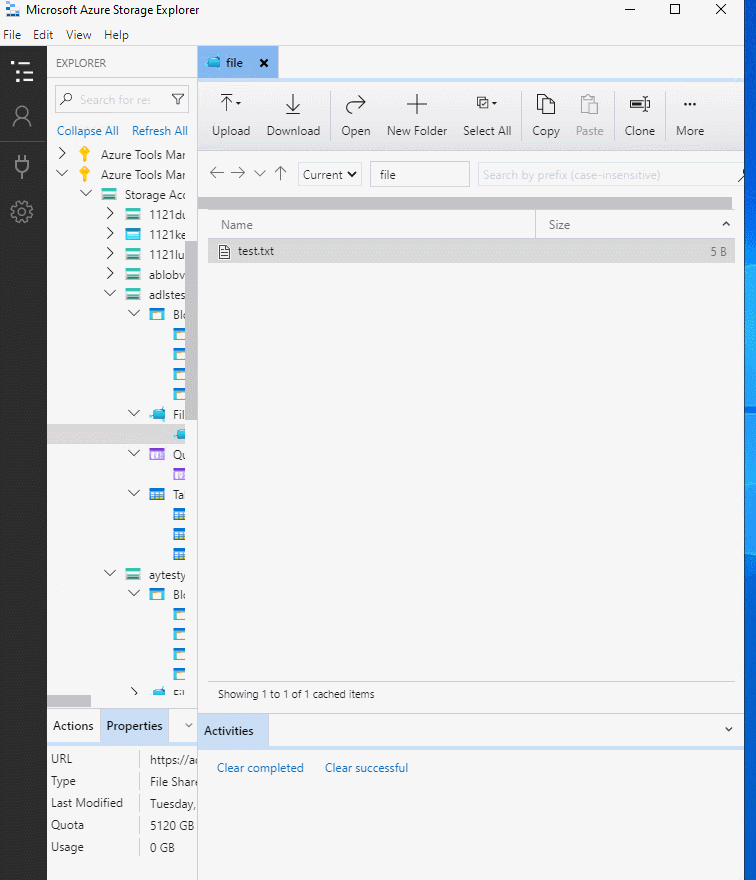Open the More toolbar options
756x880 pixels.
point(690,115)
